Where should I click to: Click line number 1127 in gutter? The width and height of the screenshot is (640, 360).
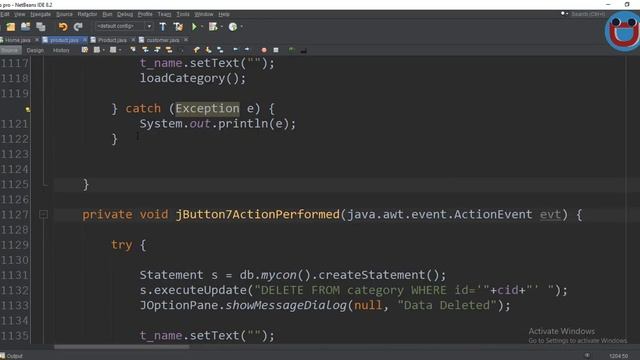(x=15, y=215)
